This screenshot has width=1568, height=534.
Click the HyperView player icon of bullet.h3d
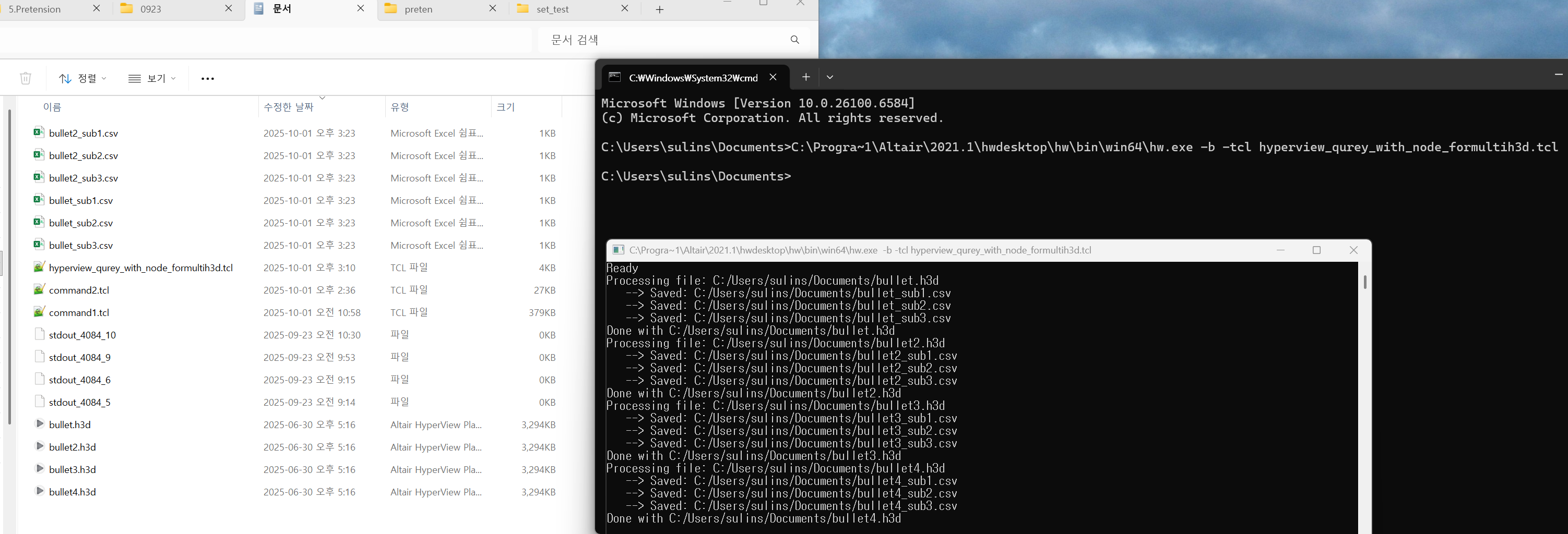coord(40,424)
